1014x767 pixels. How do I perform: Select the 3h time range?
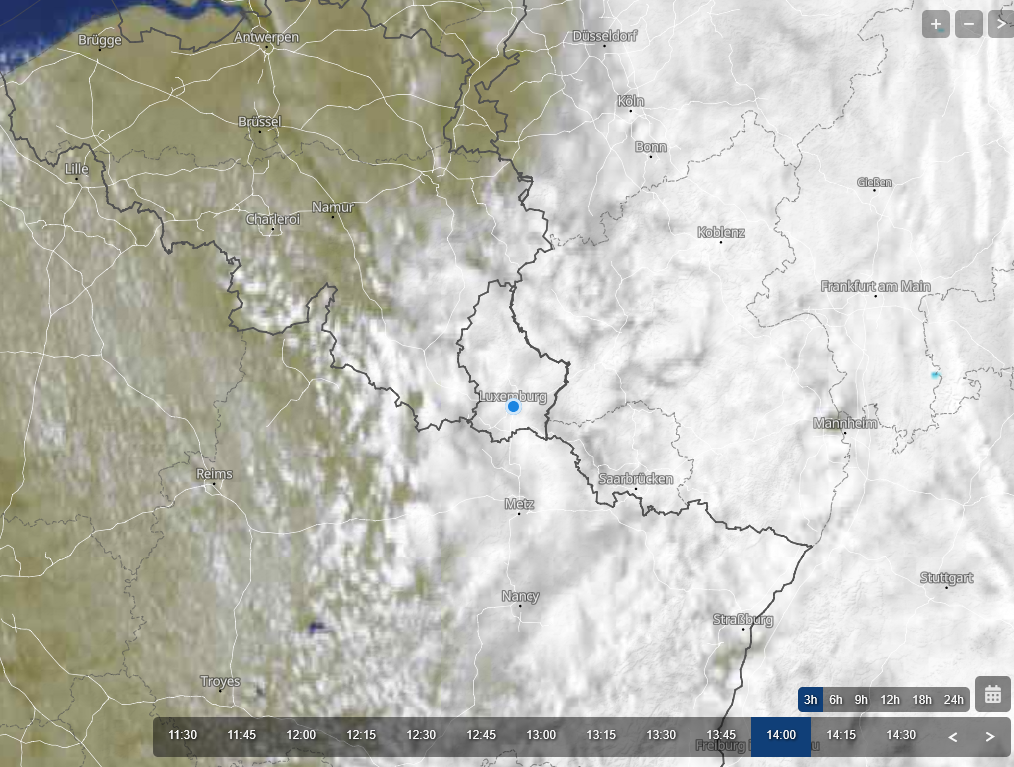coord(810,699)
